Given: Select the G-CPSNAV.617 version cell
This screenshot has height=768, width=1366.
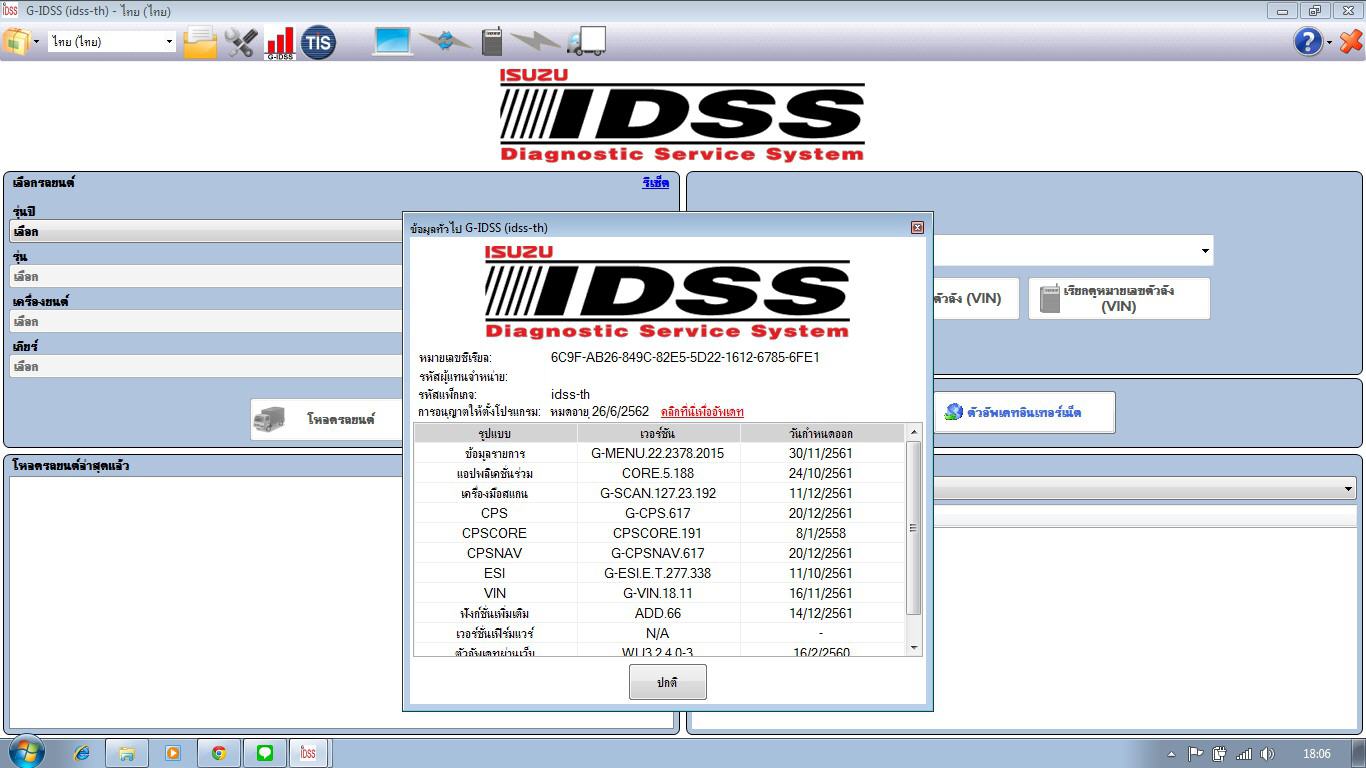Looking at the screenshot, I should pos(658,553).
